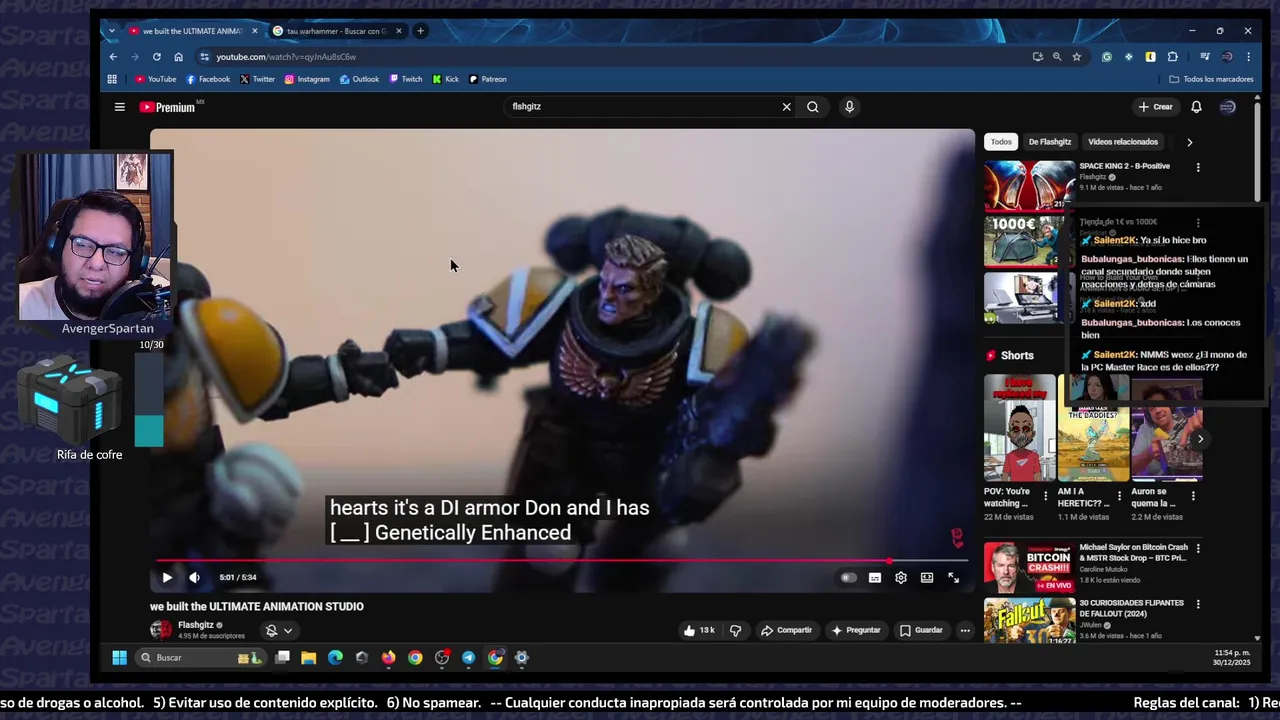The image size is (1280, 720).
Task: Mute the video with the volume icon
Action: coord(194,577)
